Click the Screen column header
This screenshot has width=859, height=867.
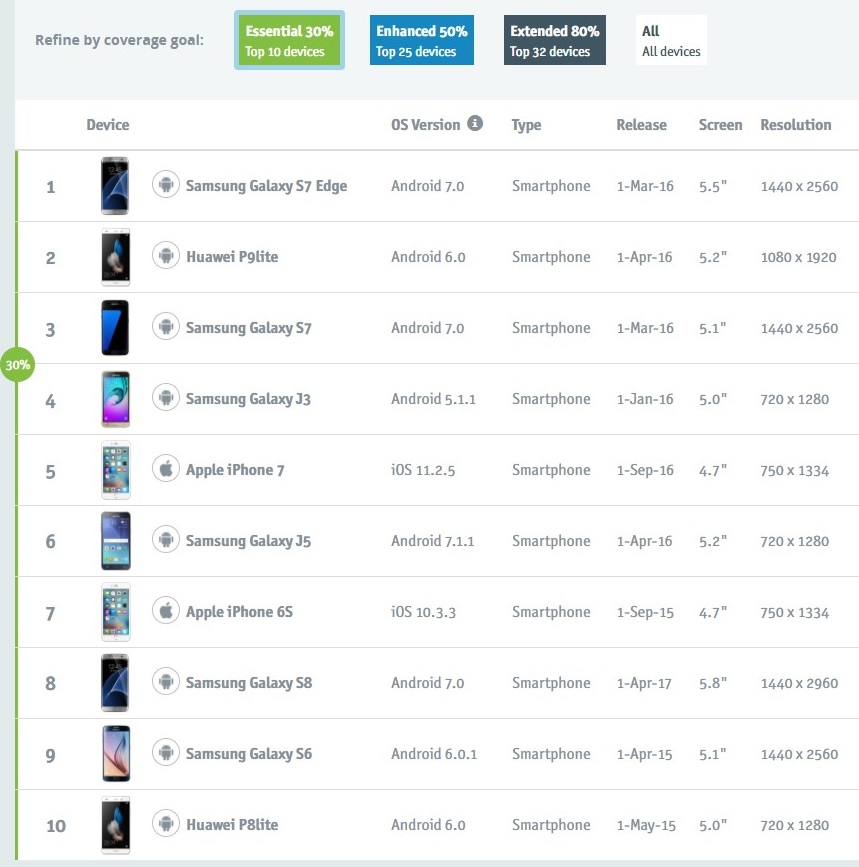pos(720,125)
